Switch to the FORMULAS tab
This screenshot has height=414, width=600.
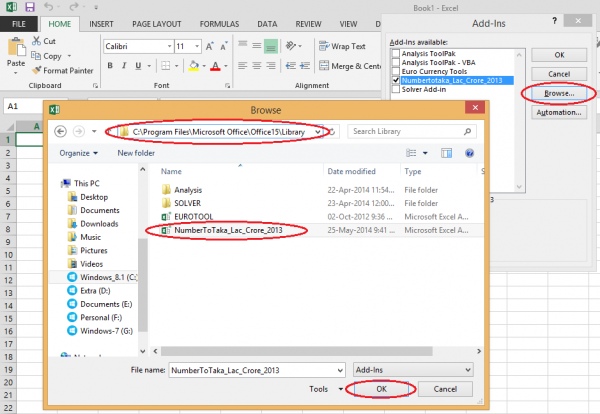point(219,24)
